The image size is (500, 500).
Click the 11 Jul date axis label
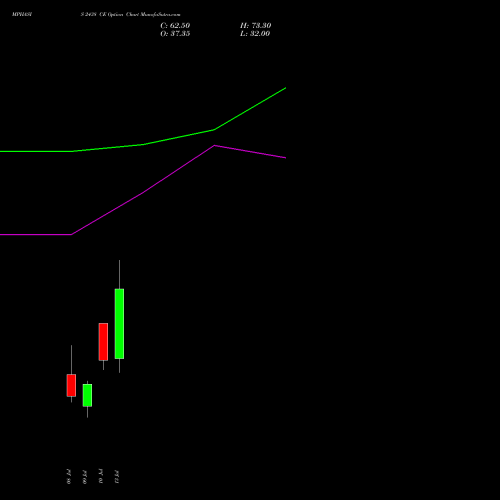coord(117,477)
